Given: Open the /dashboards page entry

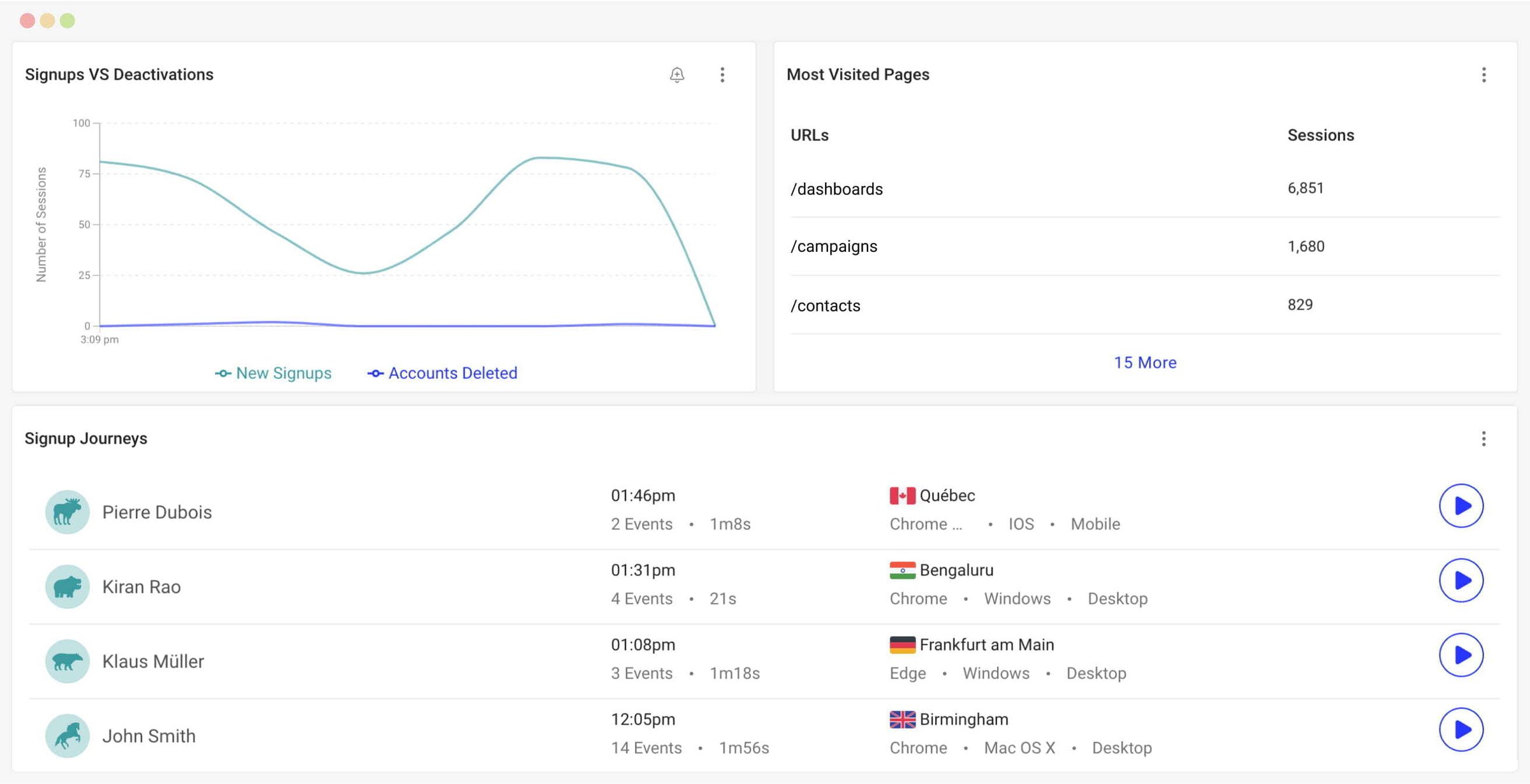Looking at the screenshot, I should coord(836,189).
